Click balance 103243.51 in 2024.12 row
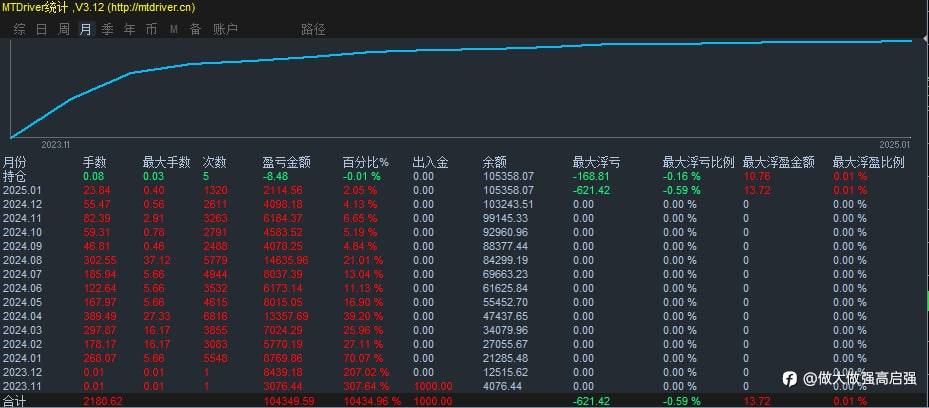This screenshot has height=408, width=929. coord(508,204)
